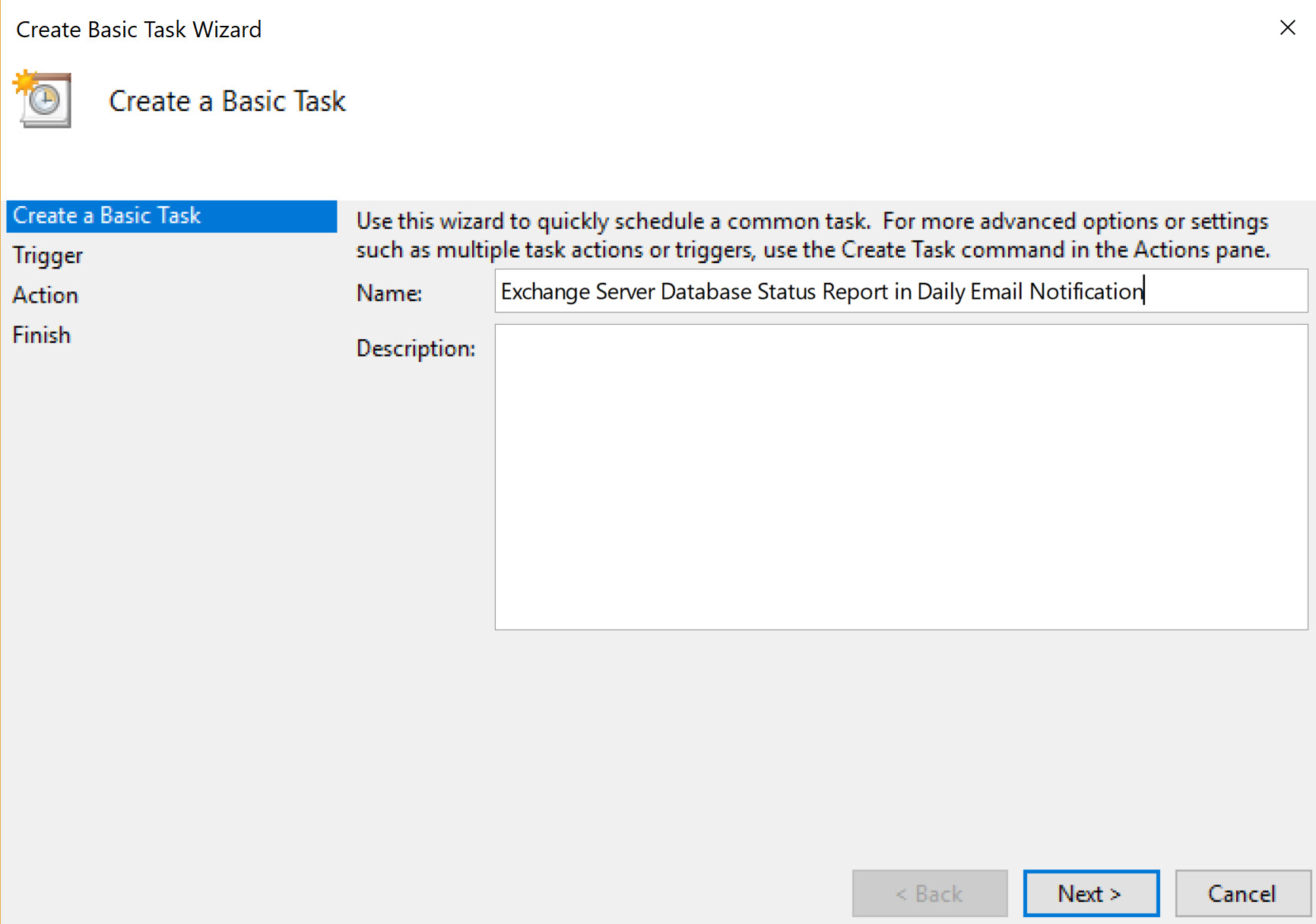Click into the Description text box
The image size is (1316, 924).
[901, 477]
